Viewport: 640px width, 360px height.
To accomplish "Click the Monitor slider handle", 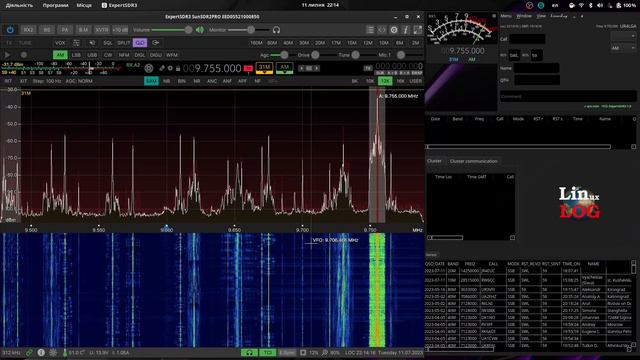I will pyautogui.click(x=251, y=30).
